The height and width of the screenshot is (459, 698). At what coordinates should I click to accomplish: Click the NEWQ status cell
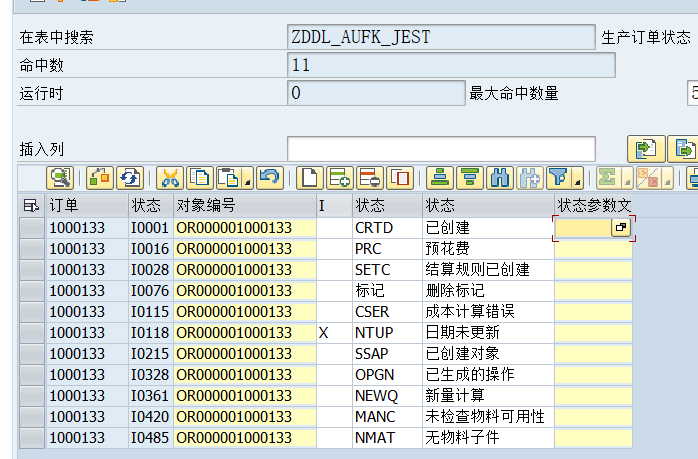387,395
